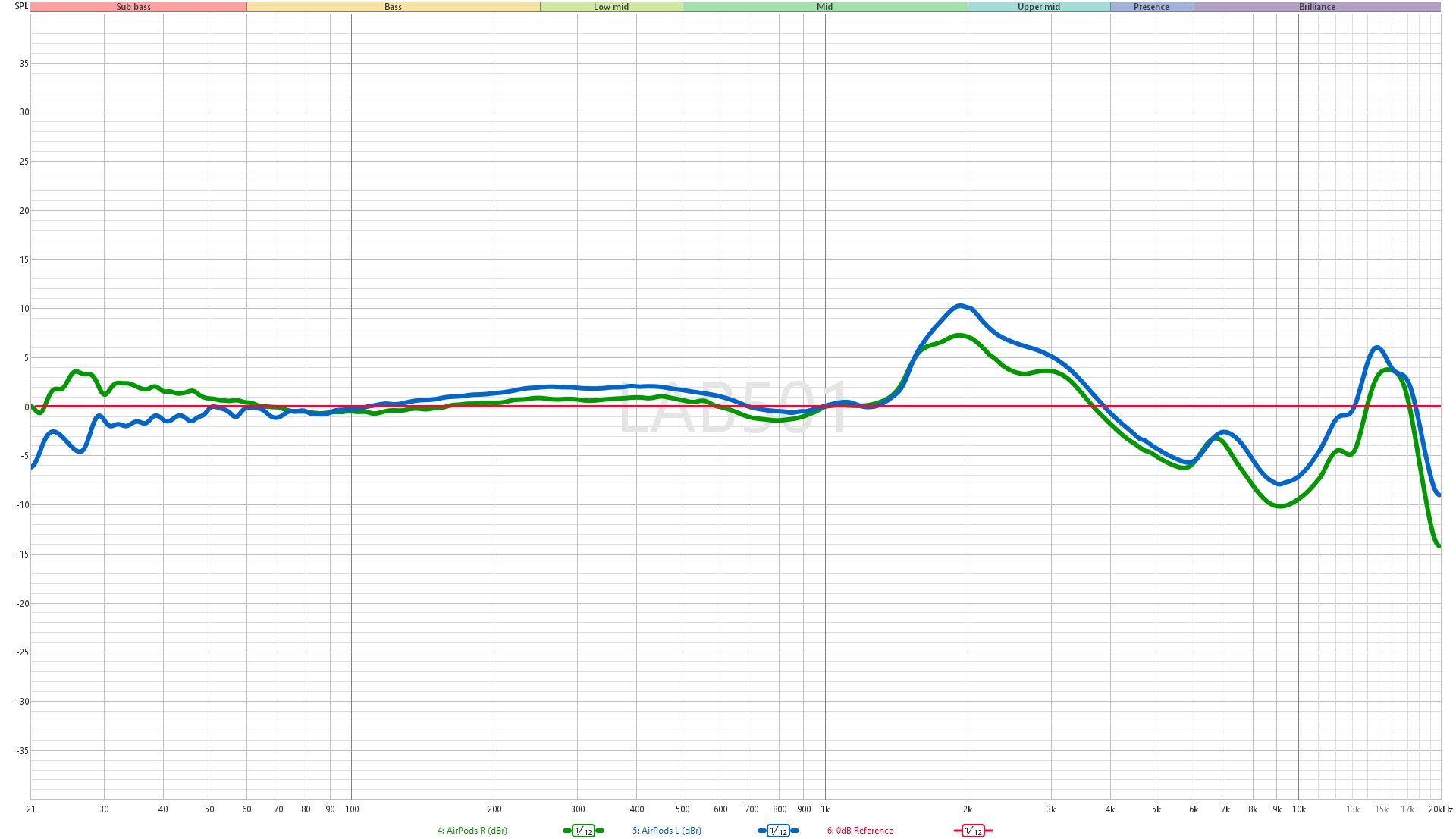The width and height of the screenshot is (1456, 839).
Task: Toggle the '6: 0dB Reference' trace label
Action: (860, 831)
